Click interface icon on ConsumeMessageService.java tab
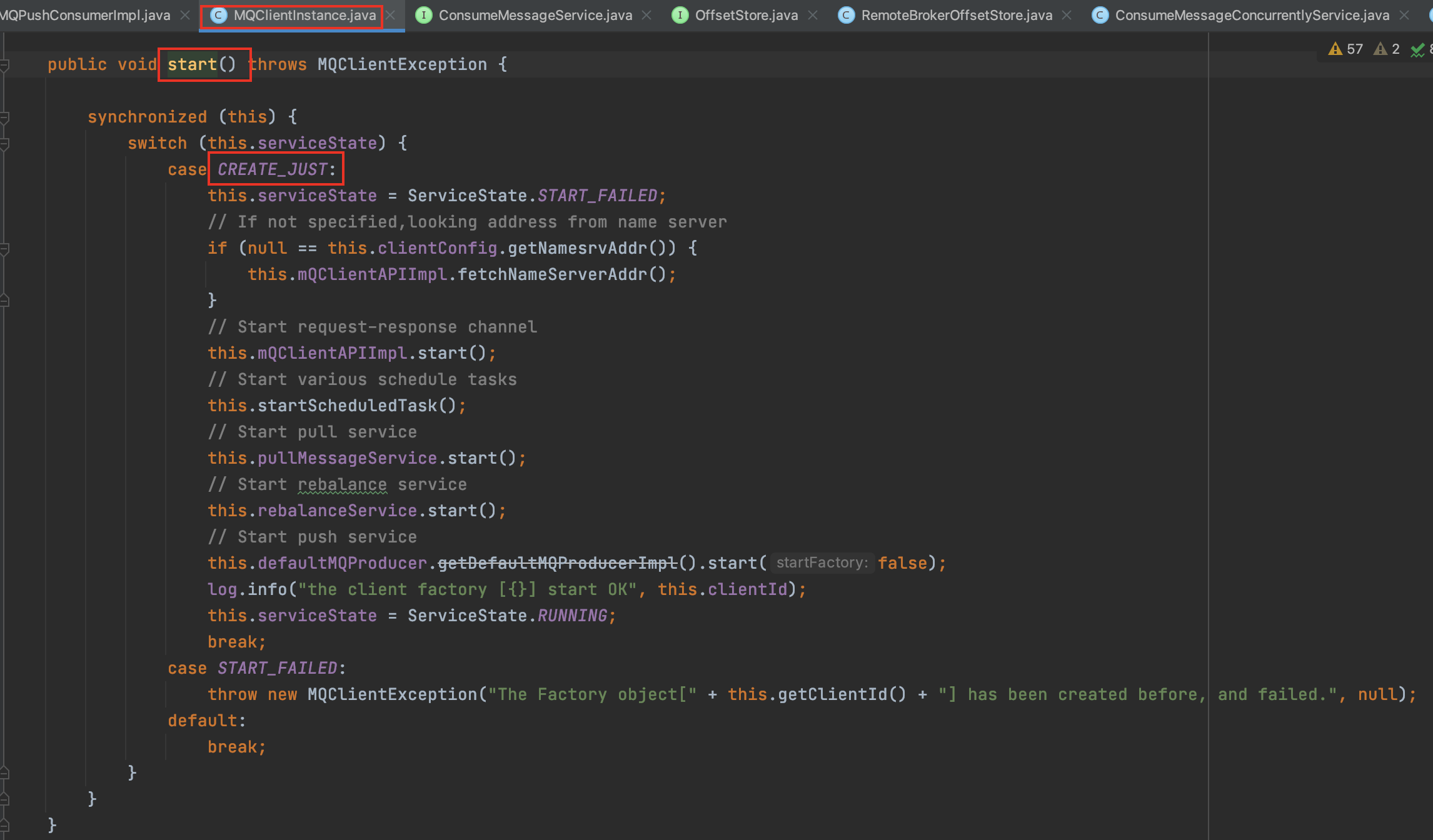 pos(423,15)
